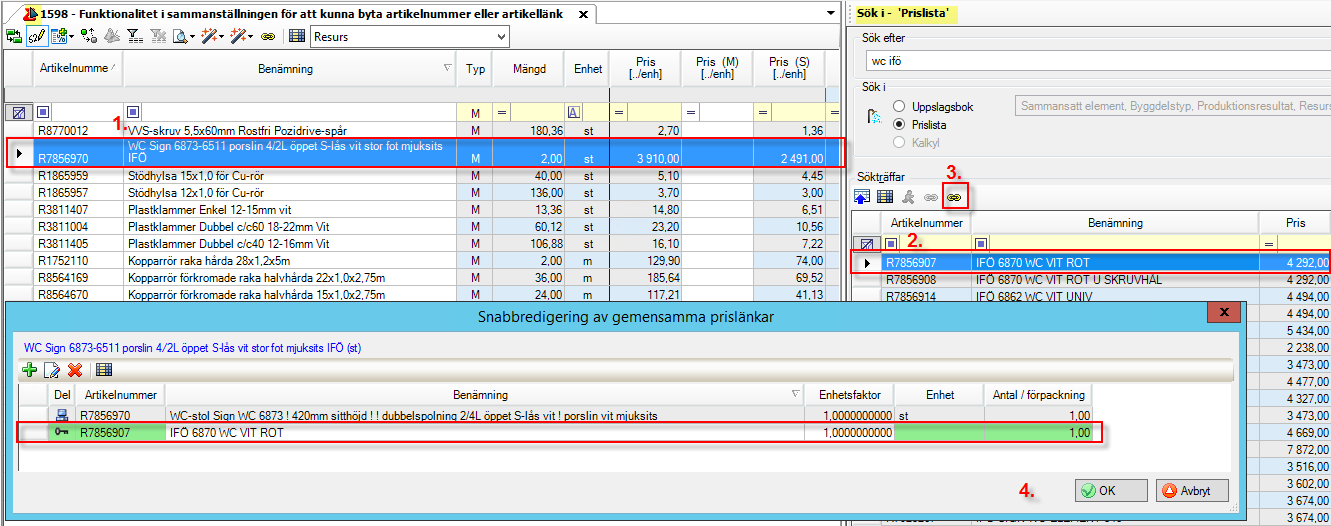Click second magic wand icon in main toolbar
This screenshot has height=526, width=1331.
239,37
